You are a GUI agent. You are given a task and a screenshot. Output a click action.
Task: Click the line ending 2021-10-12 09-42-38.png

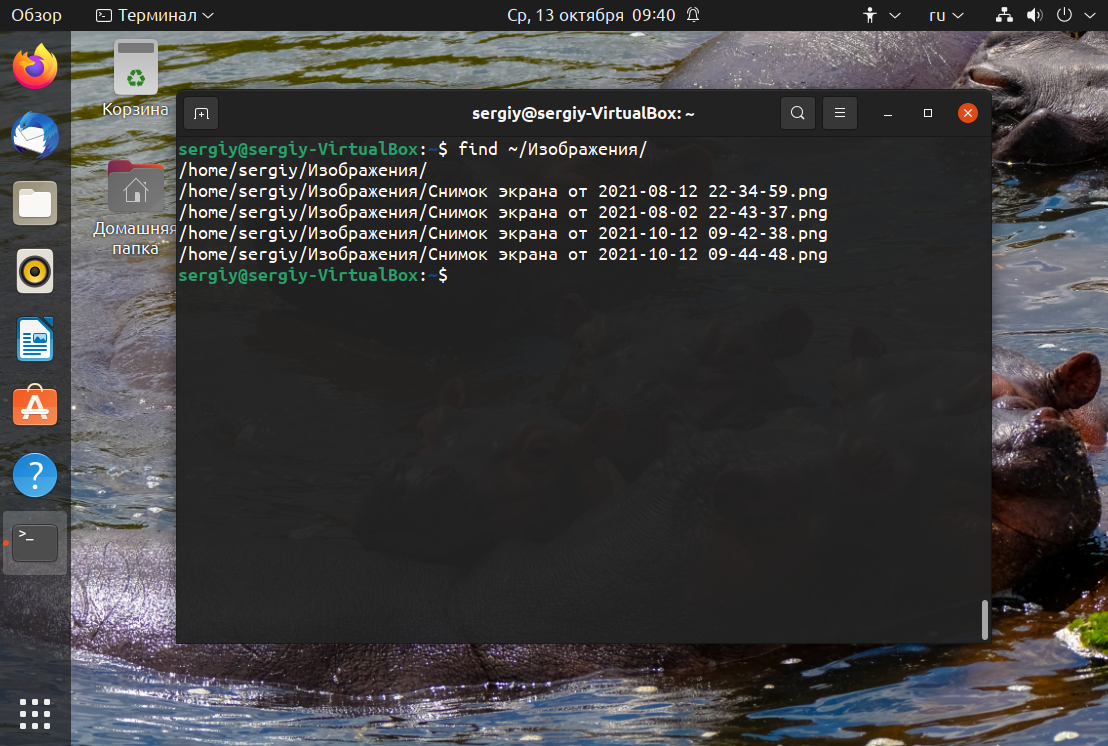pyautogui.click(x=503, y=233)
